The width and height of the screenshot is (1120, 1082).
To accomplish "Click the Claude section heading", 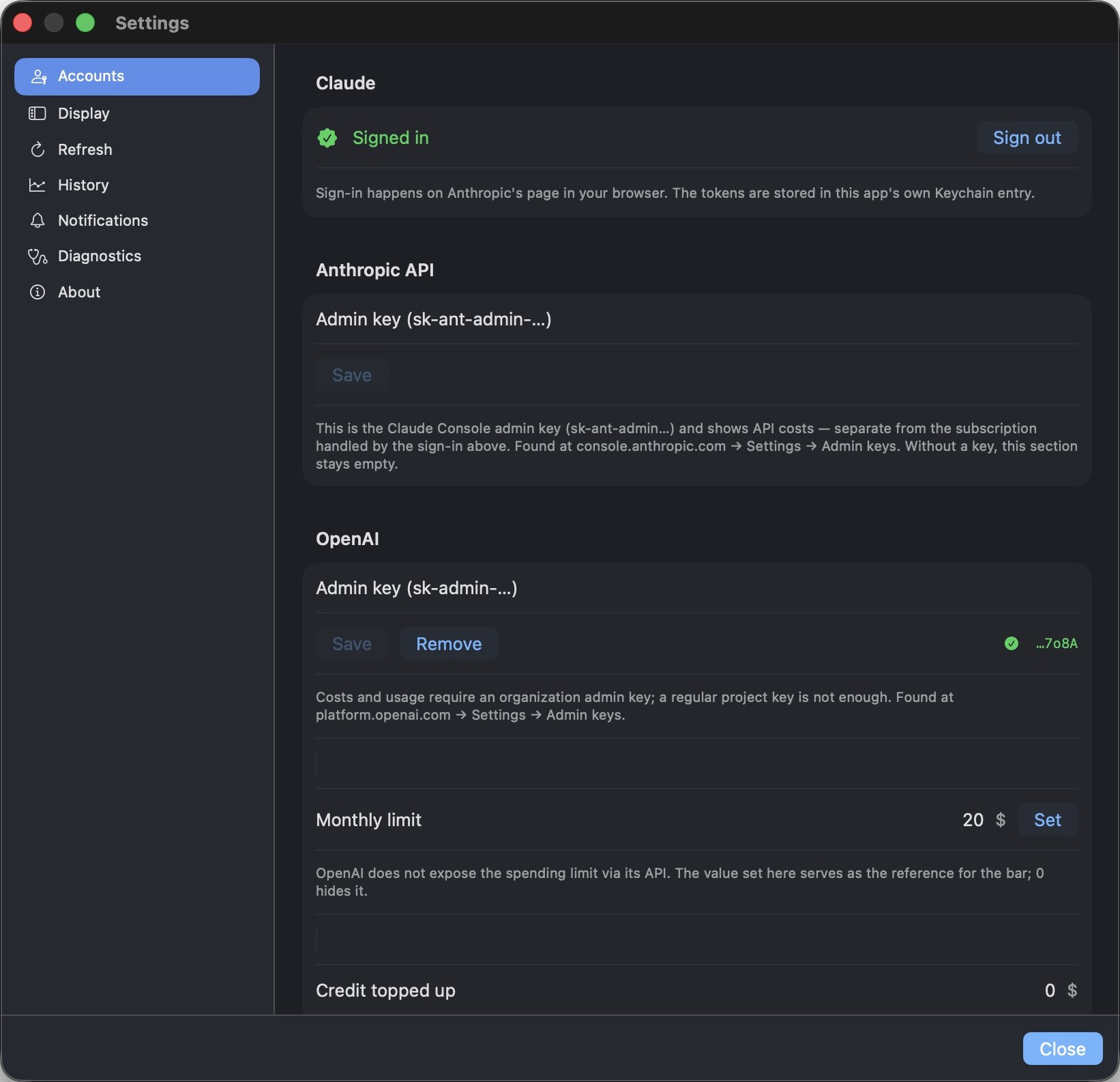I will click(346, 83).
